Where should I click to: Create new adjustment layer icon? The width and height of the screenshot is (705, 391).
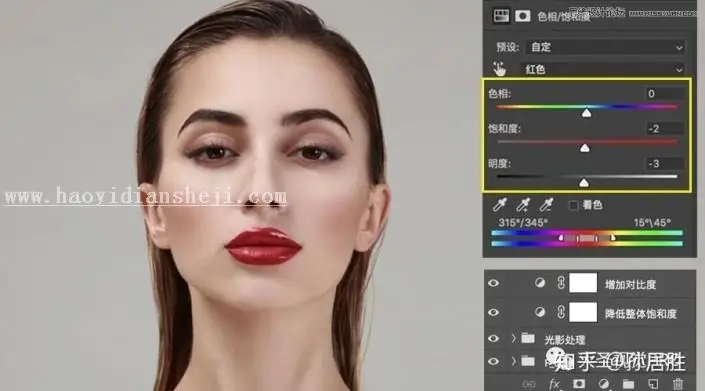click(604, 384)
